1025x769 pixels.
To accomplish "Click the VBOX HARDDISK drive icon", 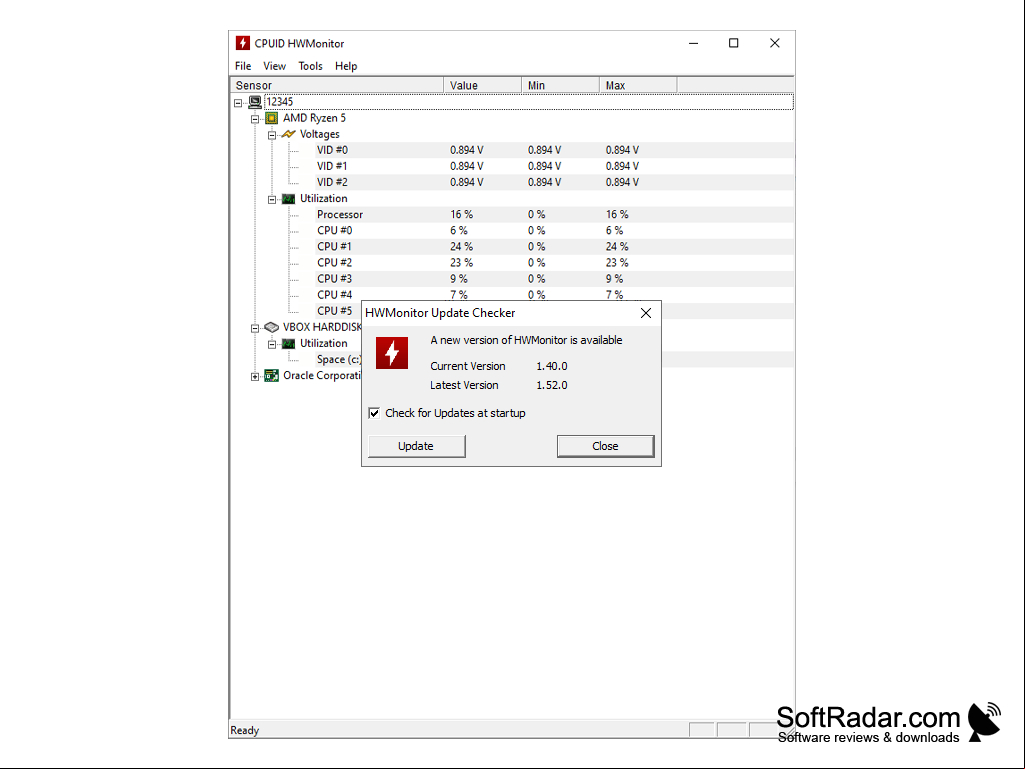I will tap(271, 327).
